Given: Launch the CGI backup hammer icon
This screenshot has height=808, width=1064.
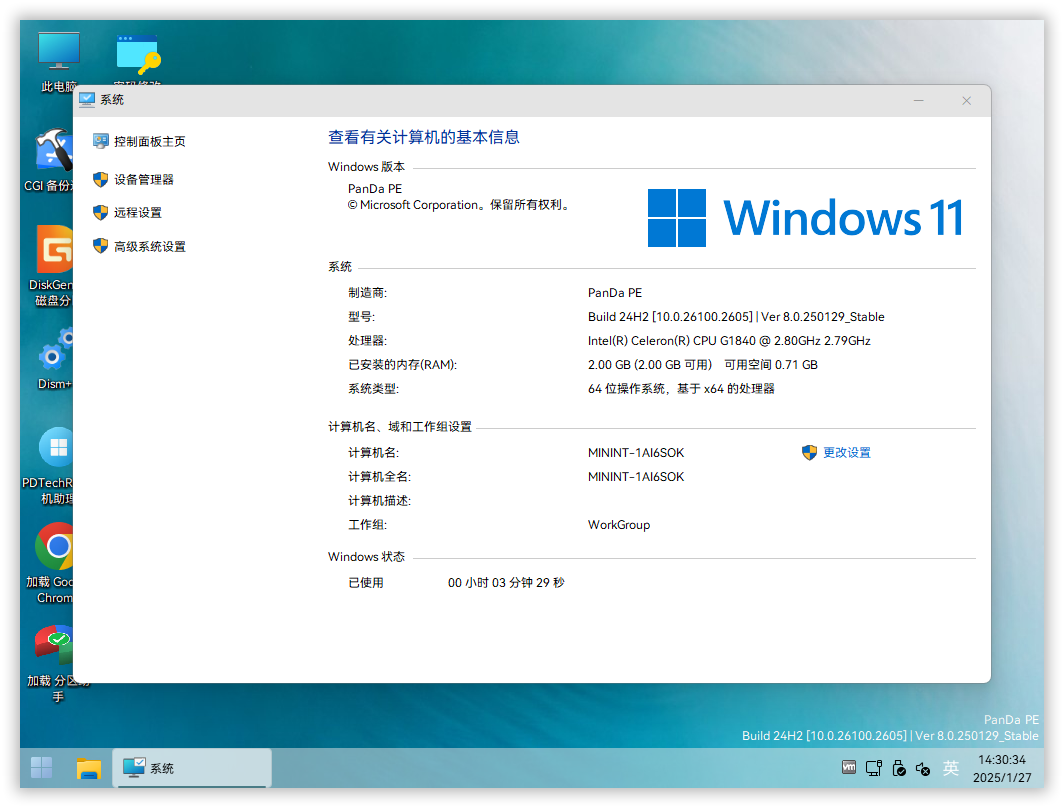Looking at the screenshot, I should [54, 150].
